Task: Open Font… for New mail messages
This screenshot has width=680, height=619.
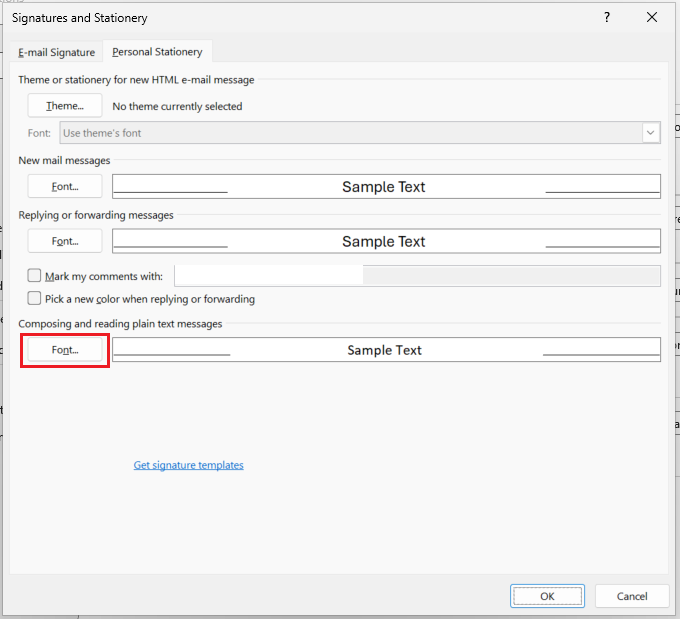Action: click(65, 187)
